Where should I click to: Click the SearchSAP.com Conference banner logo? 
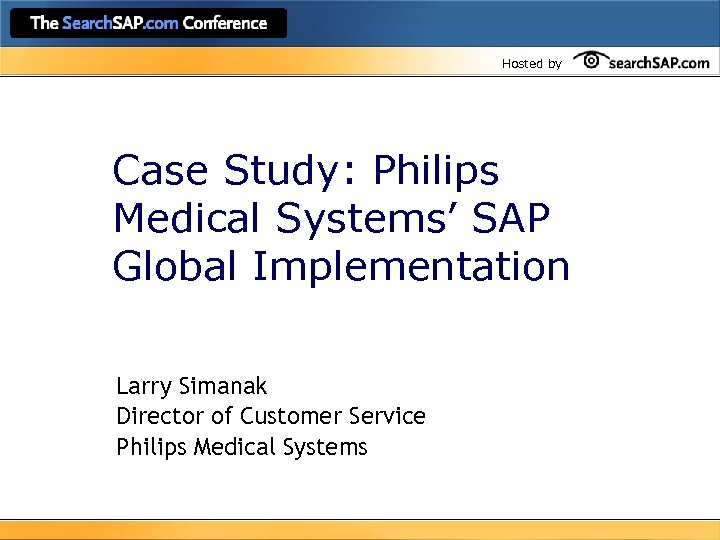point(148,23)
